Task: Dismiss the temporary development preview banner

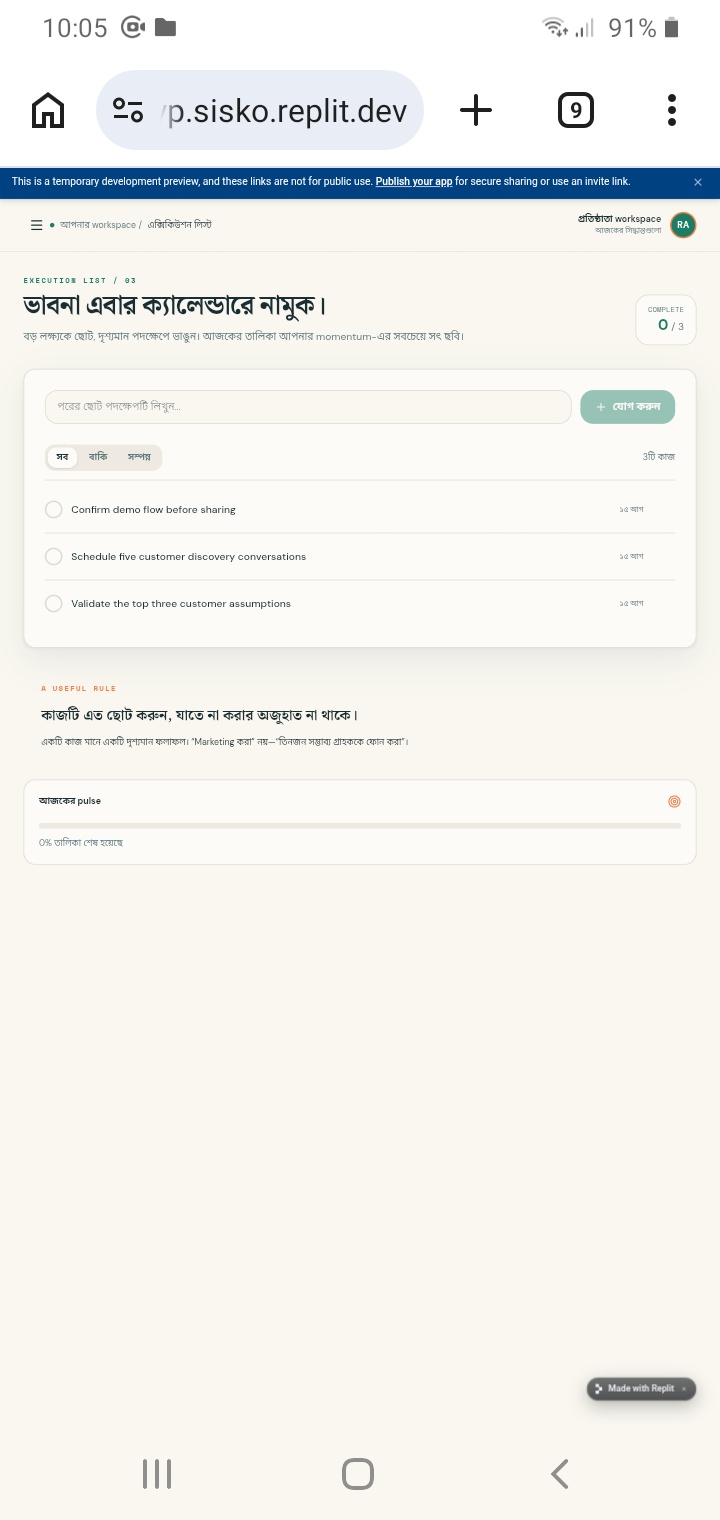Action: 698,182
